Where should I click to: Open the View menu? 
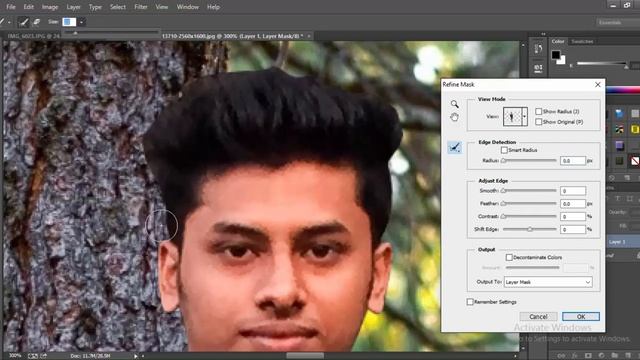[x=162, y=7]
